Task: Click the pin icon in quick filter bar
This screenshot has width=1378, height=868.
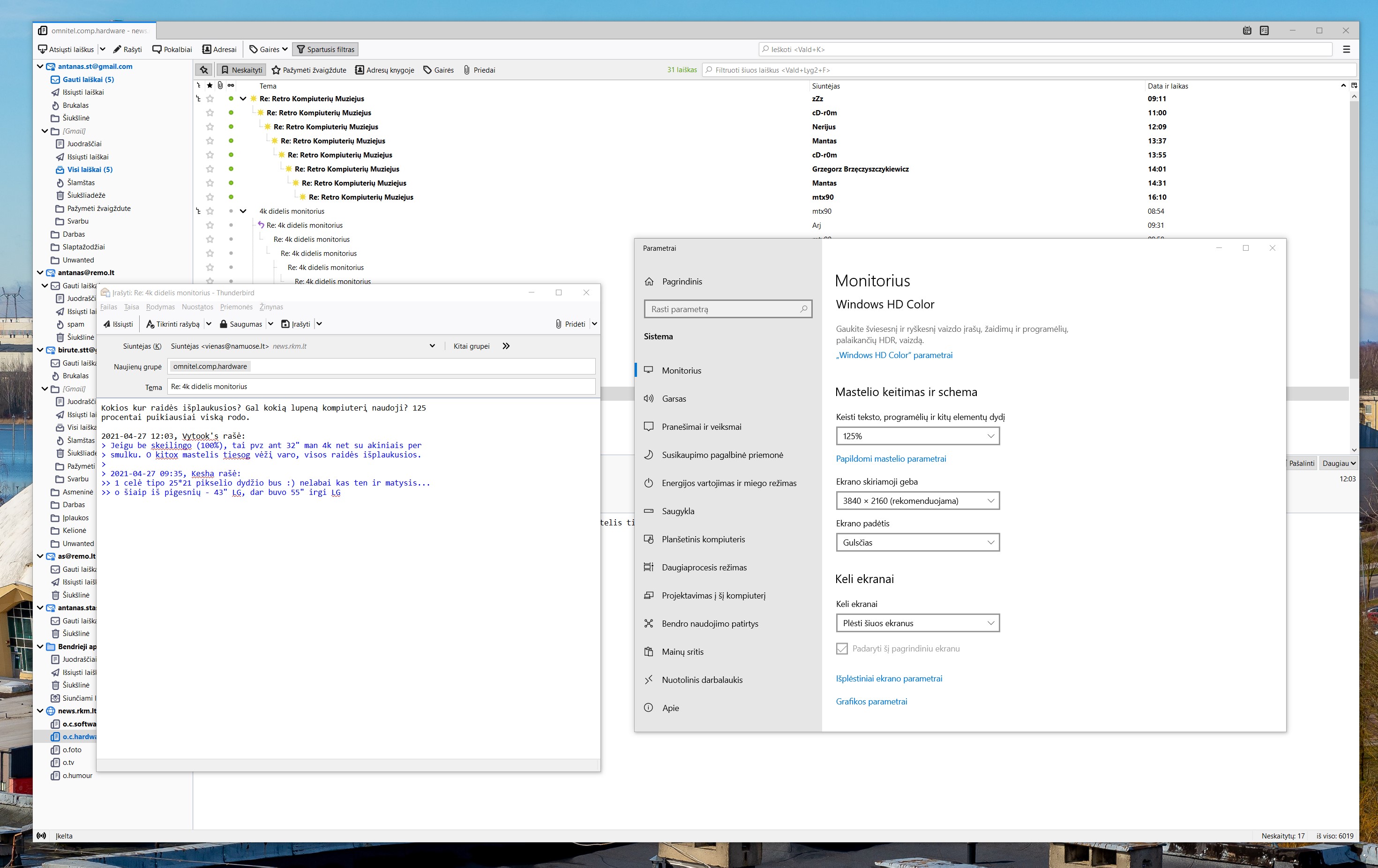Action: [204, 70]
